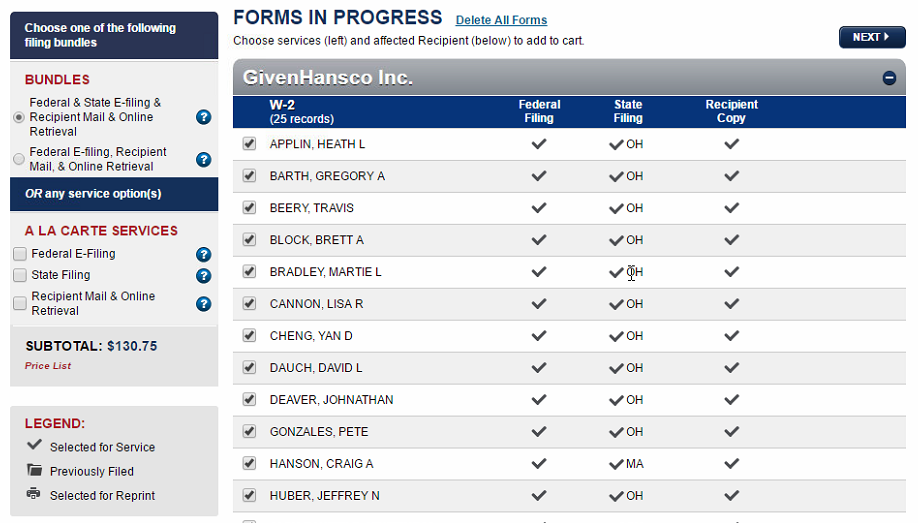Screen dimensions: 918x523
Task: Click the recipient name DAUCH, DAVID L
Action: [x=316, y=368]
